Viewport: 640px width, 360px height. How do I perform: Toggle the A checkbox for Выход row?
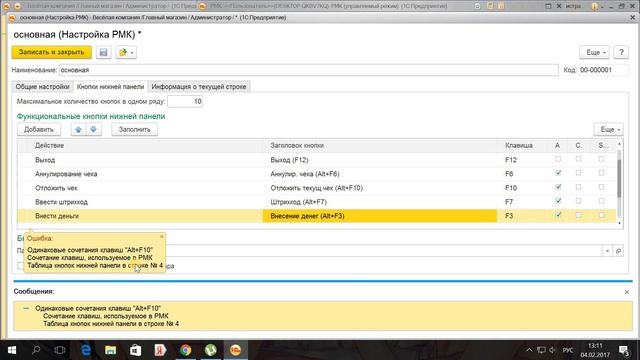(558, 159)
